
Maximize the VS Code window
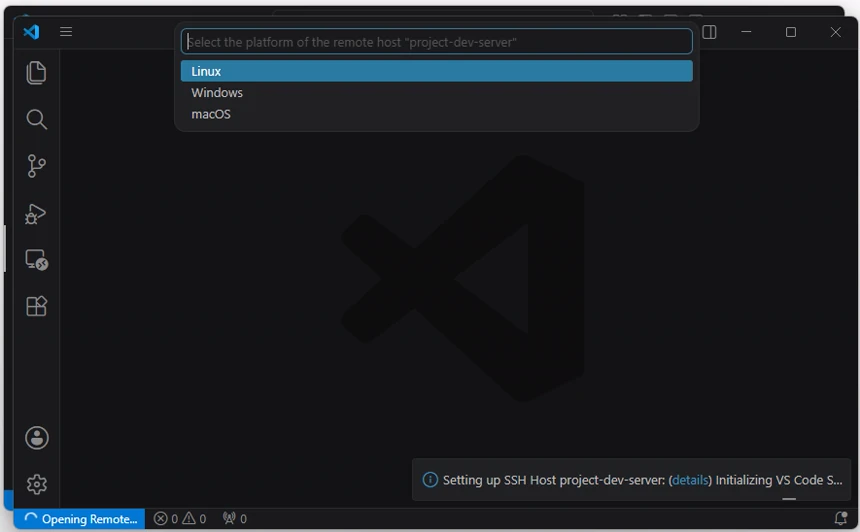point(790,32)
